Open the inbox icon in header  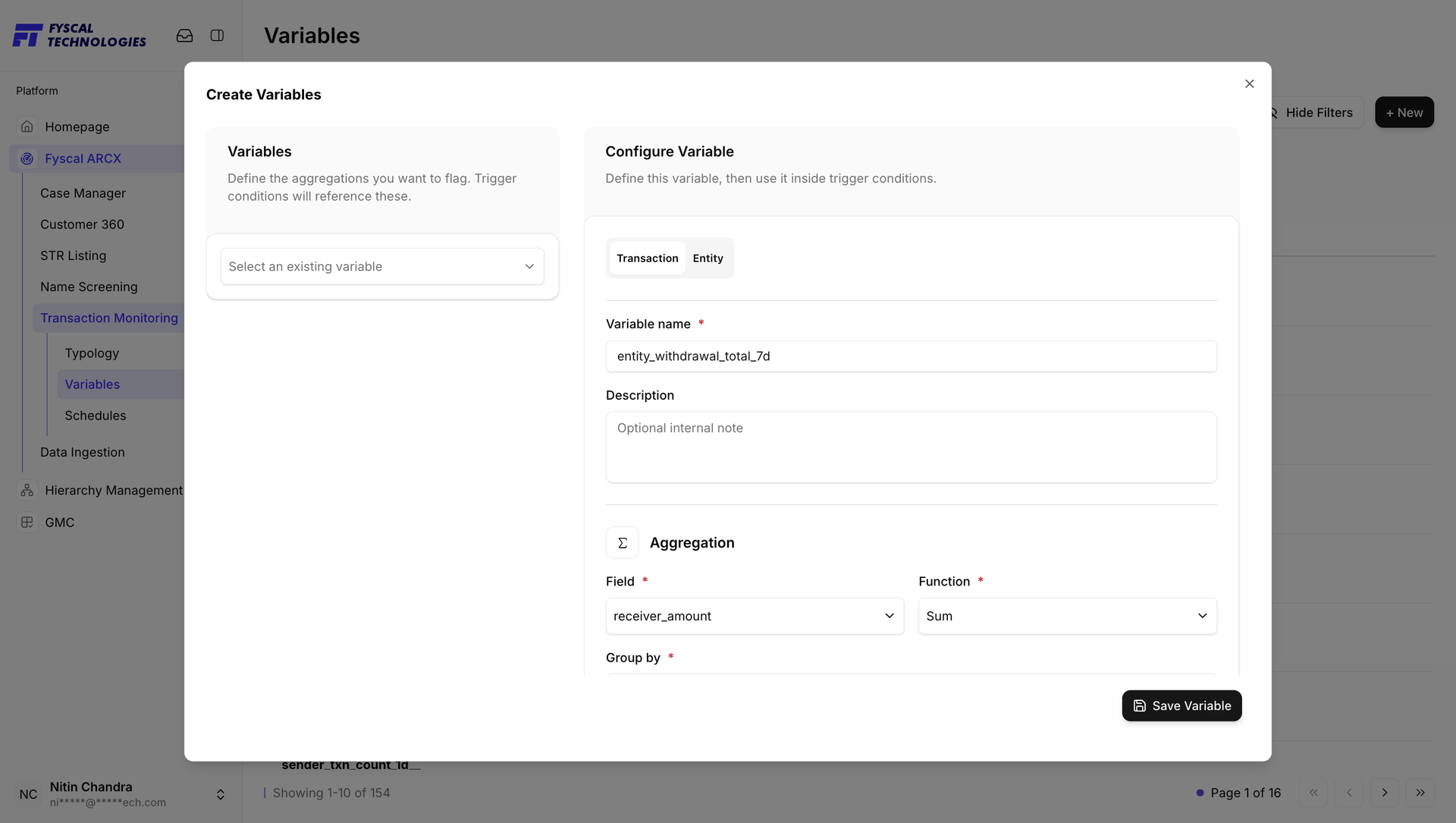184,36
